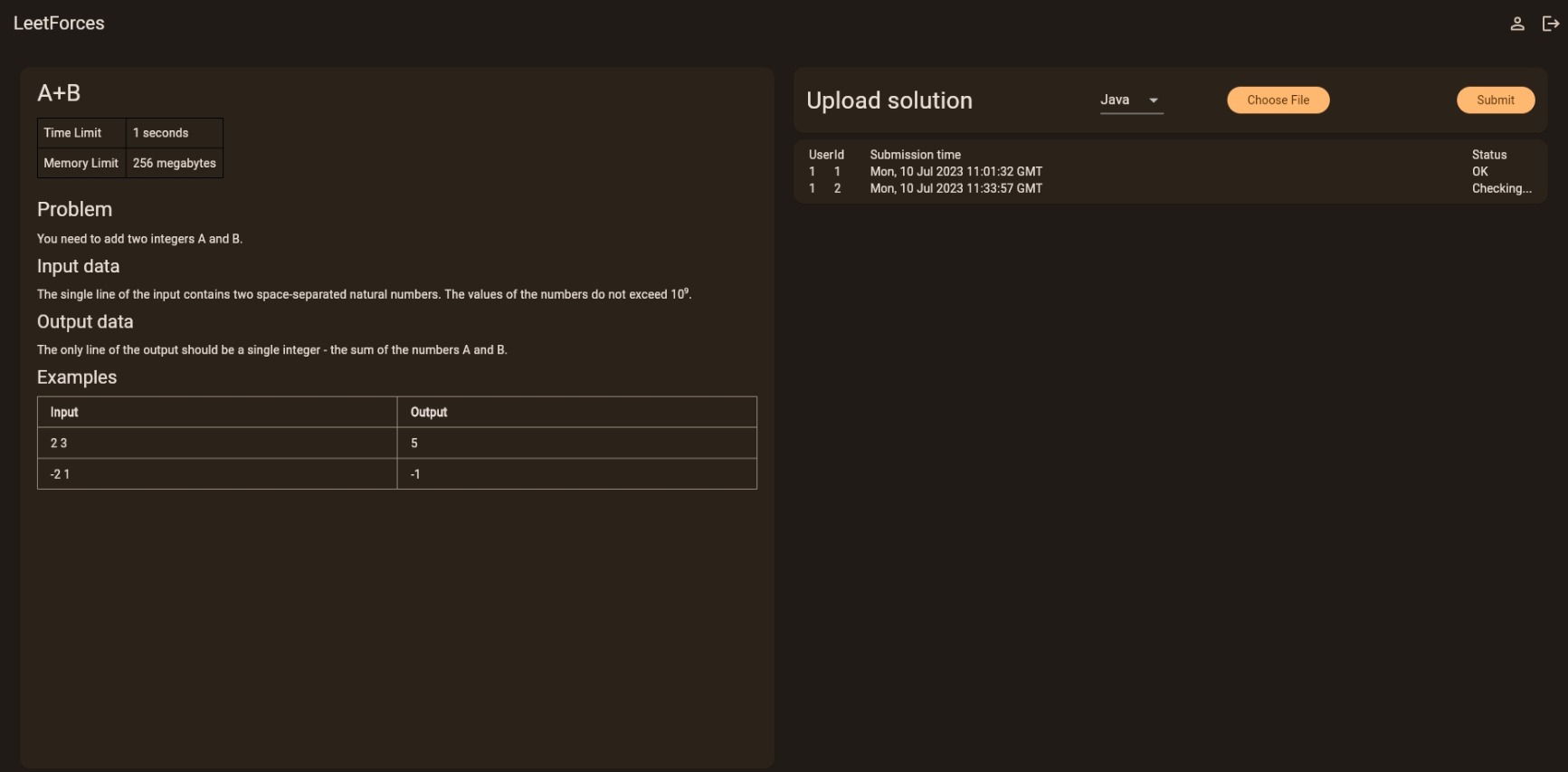Select the submission from 11:01:32 GMT

[955, 172]
